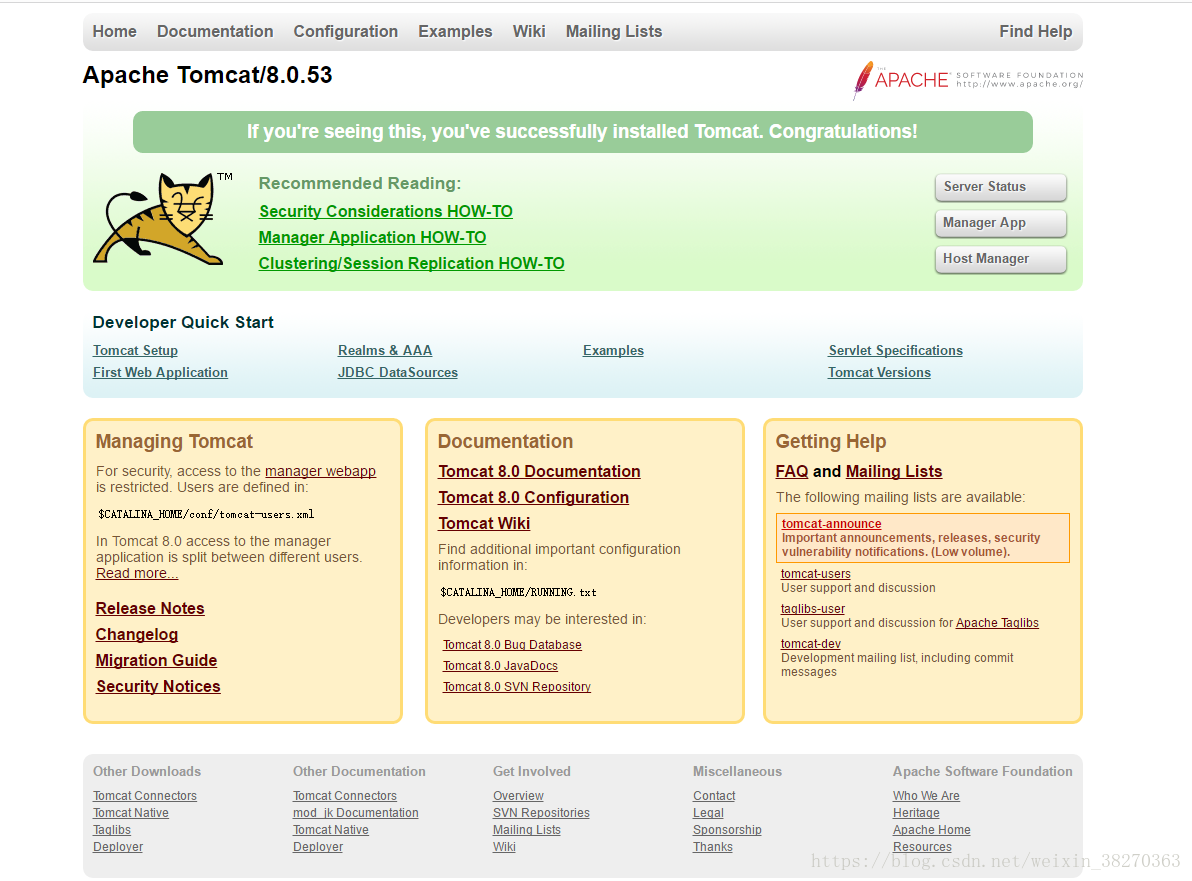
Task: Follow the Tomcat Setup link
Action: click(135, 350)
